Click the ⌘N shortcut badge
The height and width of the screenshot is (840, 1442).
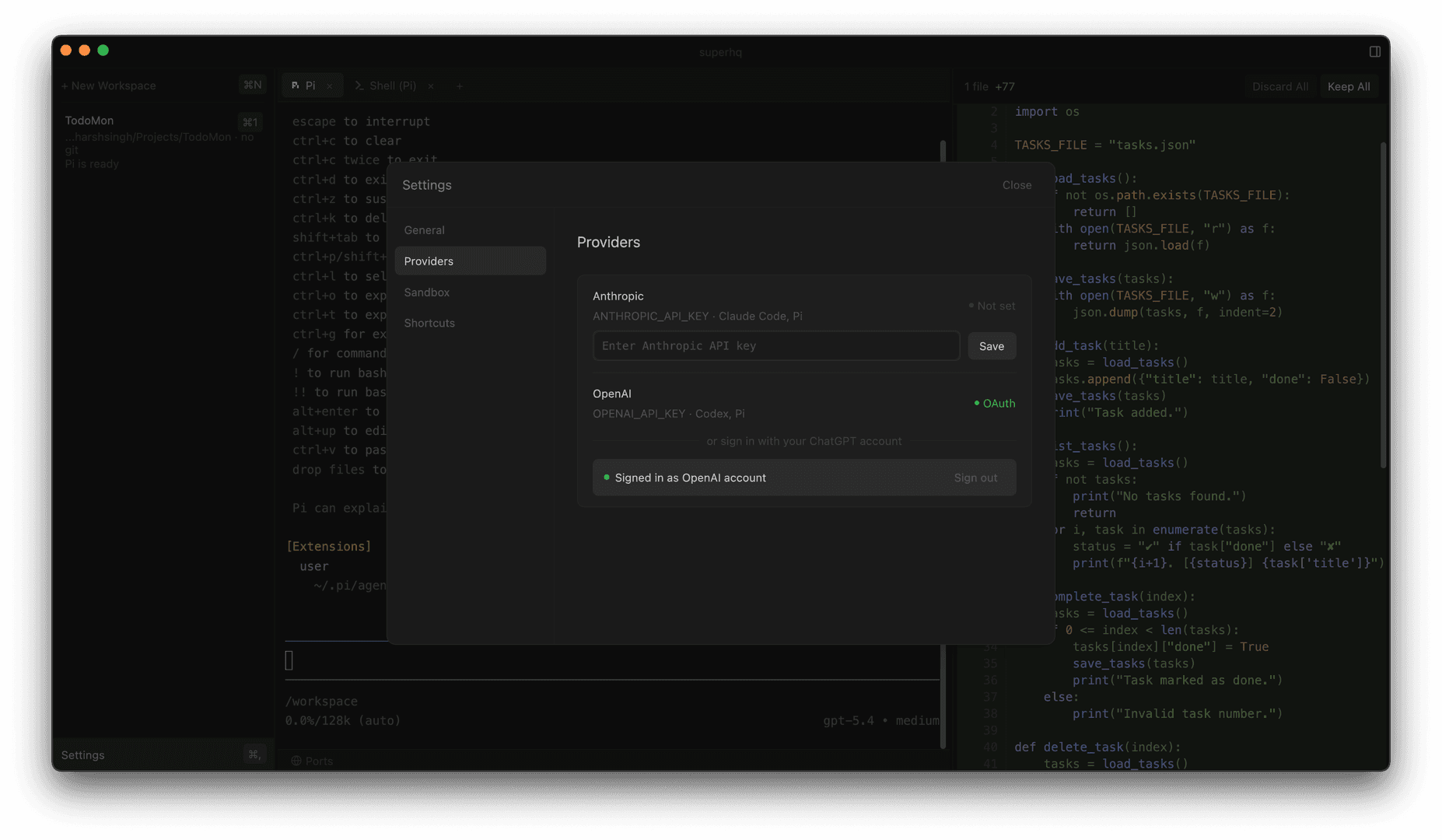pos(252,85)
